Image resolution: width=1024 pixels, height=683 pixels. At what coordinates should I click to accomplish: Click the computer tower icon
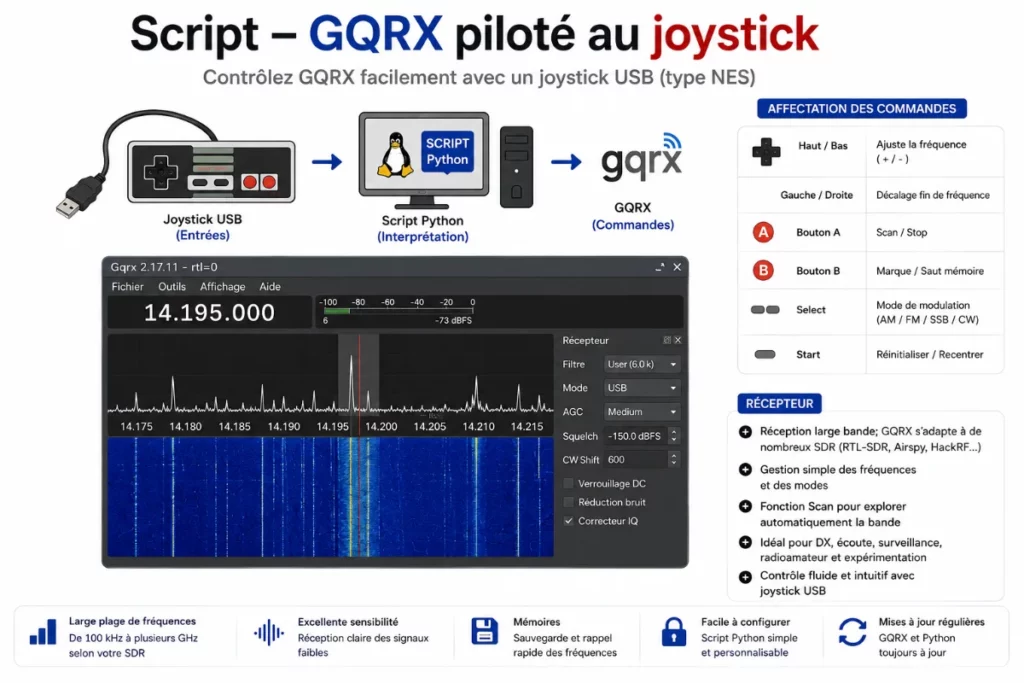[x=517, y=167]
